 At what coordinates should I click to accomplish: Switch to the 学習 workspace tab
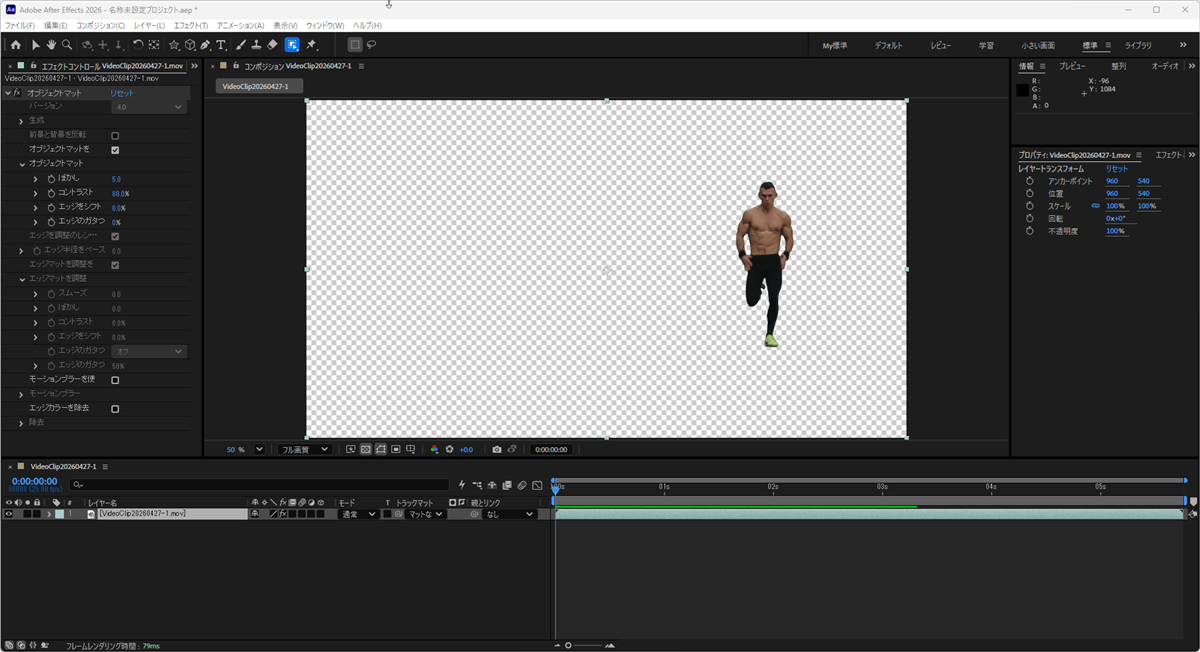[x=986, y=45]
